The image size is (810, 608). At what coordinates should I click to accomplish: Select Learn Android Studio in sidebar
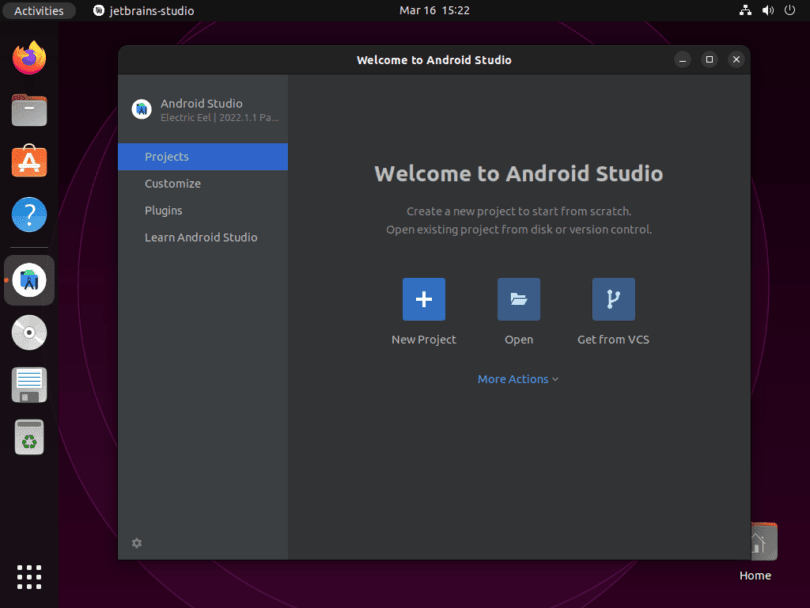click(201, 237)
